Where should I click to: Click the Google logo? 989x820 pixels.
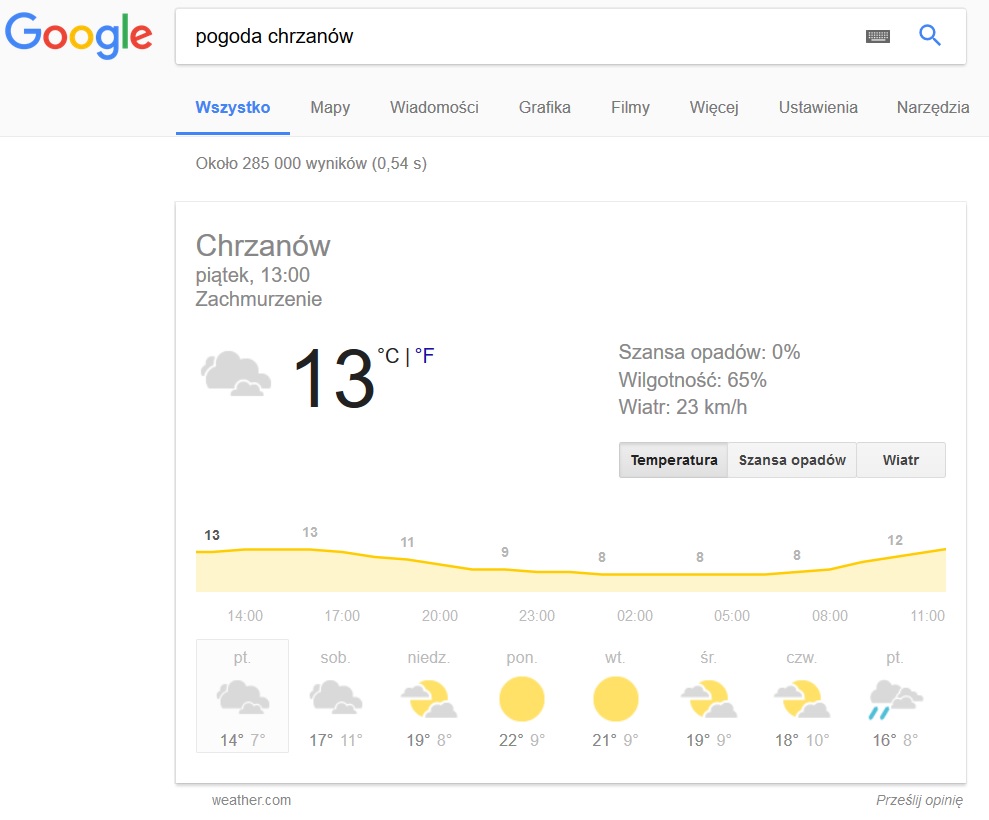[x=79, y=36]
